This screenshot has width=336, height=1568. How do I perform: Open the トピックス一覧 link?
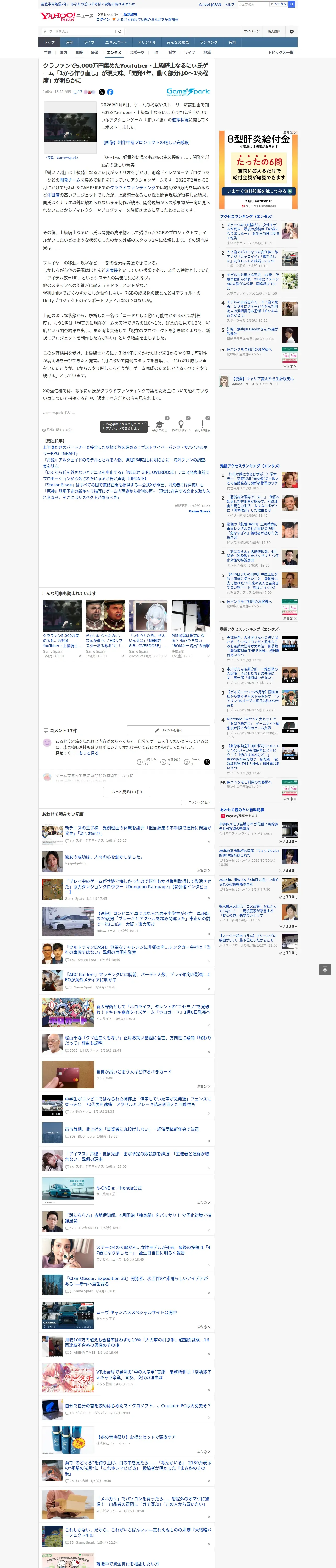click(x=281, y=52)
